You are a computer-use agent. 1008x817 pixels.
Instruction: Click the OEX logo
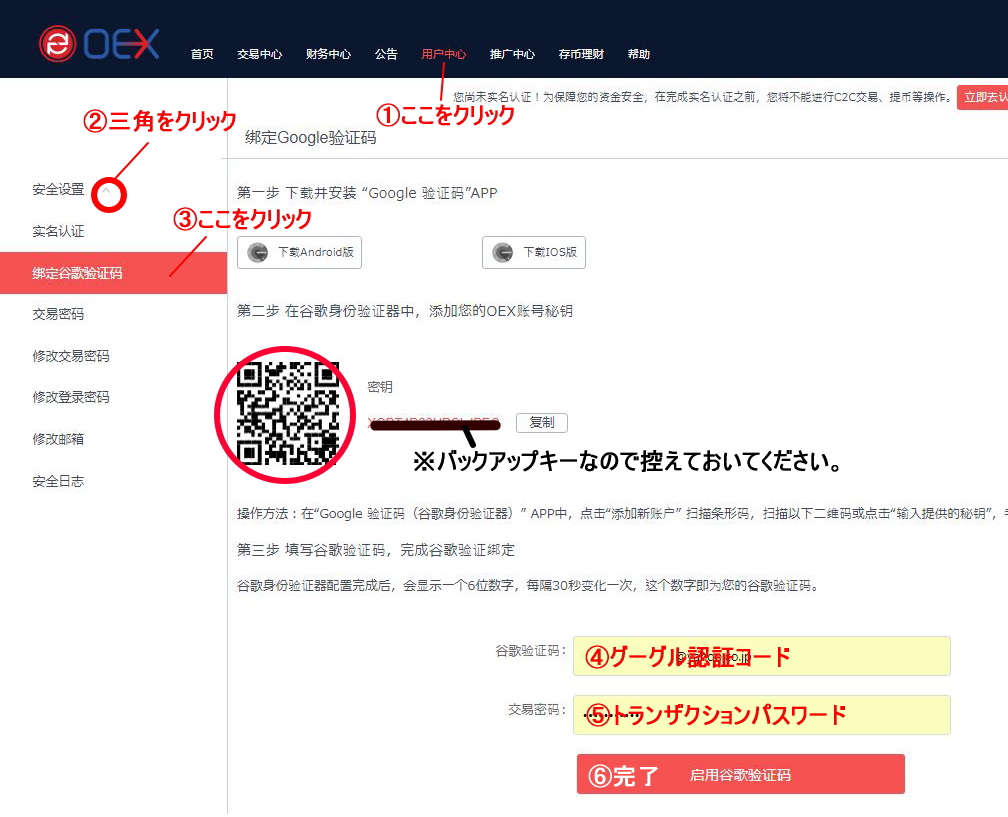click(98, 43)
